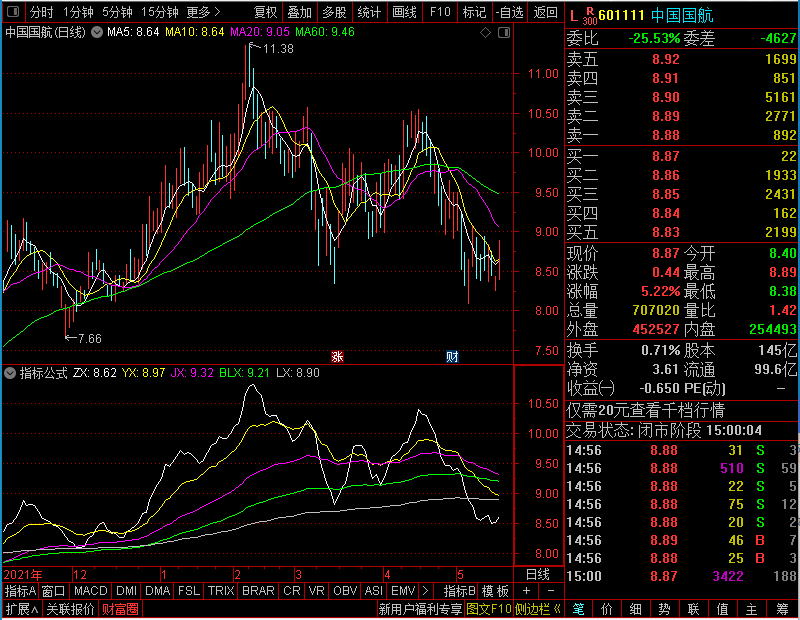Open 新用户福利专享 promotion link
Screen dimensions: 800x620
[x=420, y=609]
